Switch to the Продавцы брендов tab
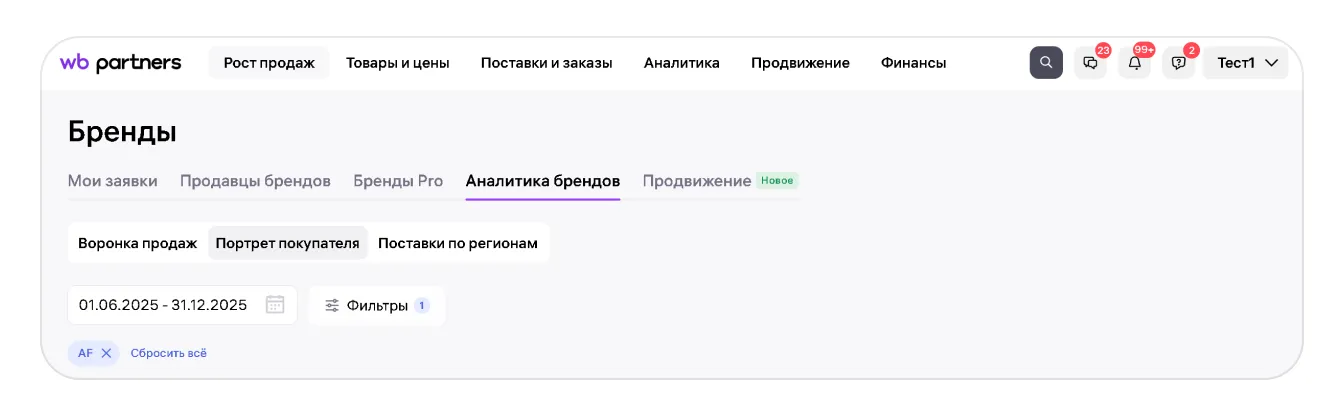 (x=255, y=181)
